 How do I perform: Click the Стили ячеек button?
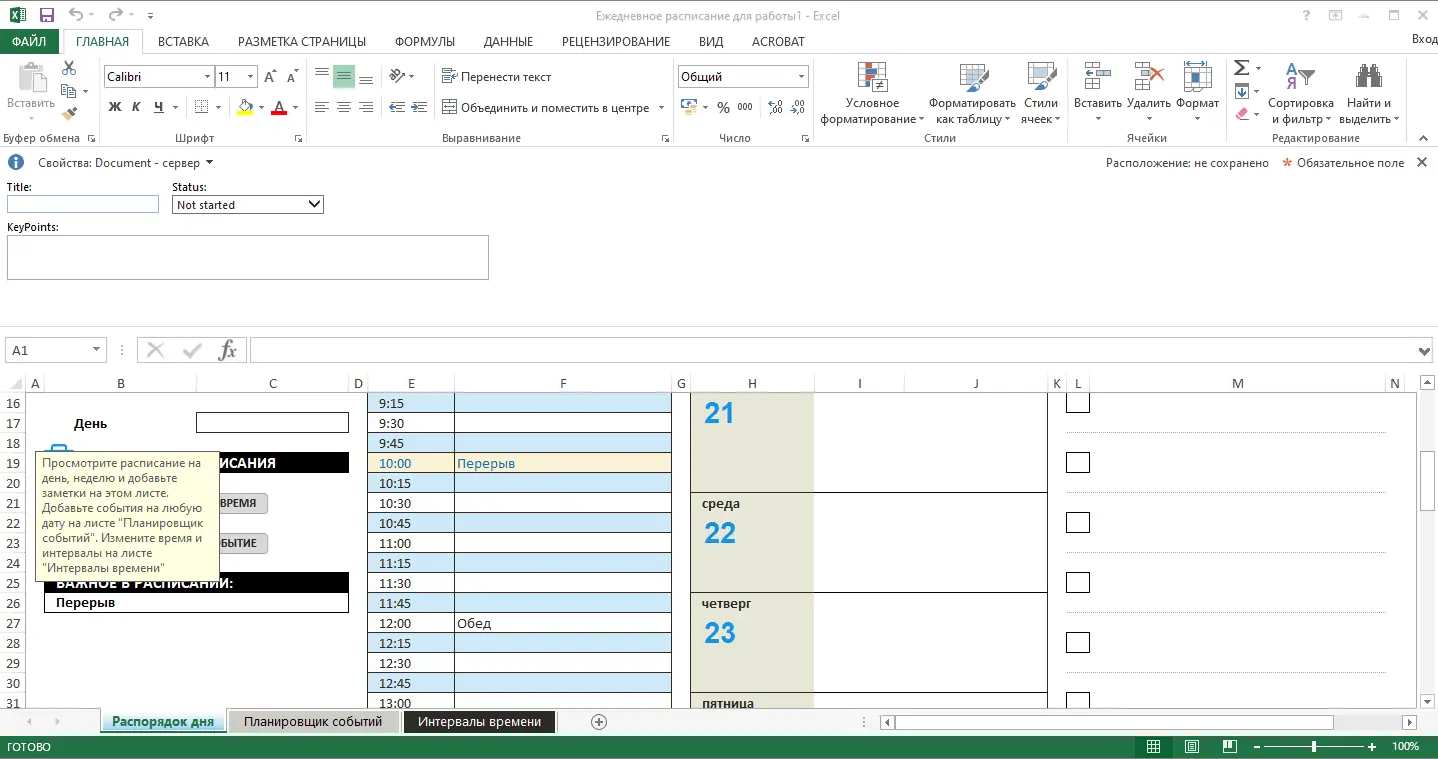pos(1040,94)
